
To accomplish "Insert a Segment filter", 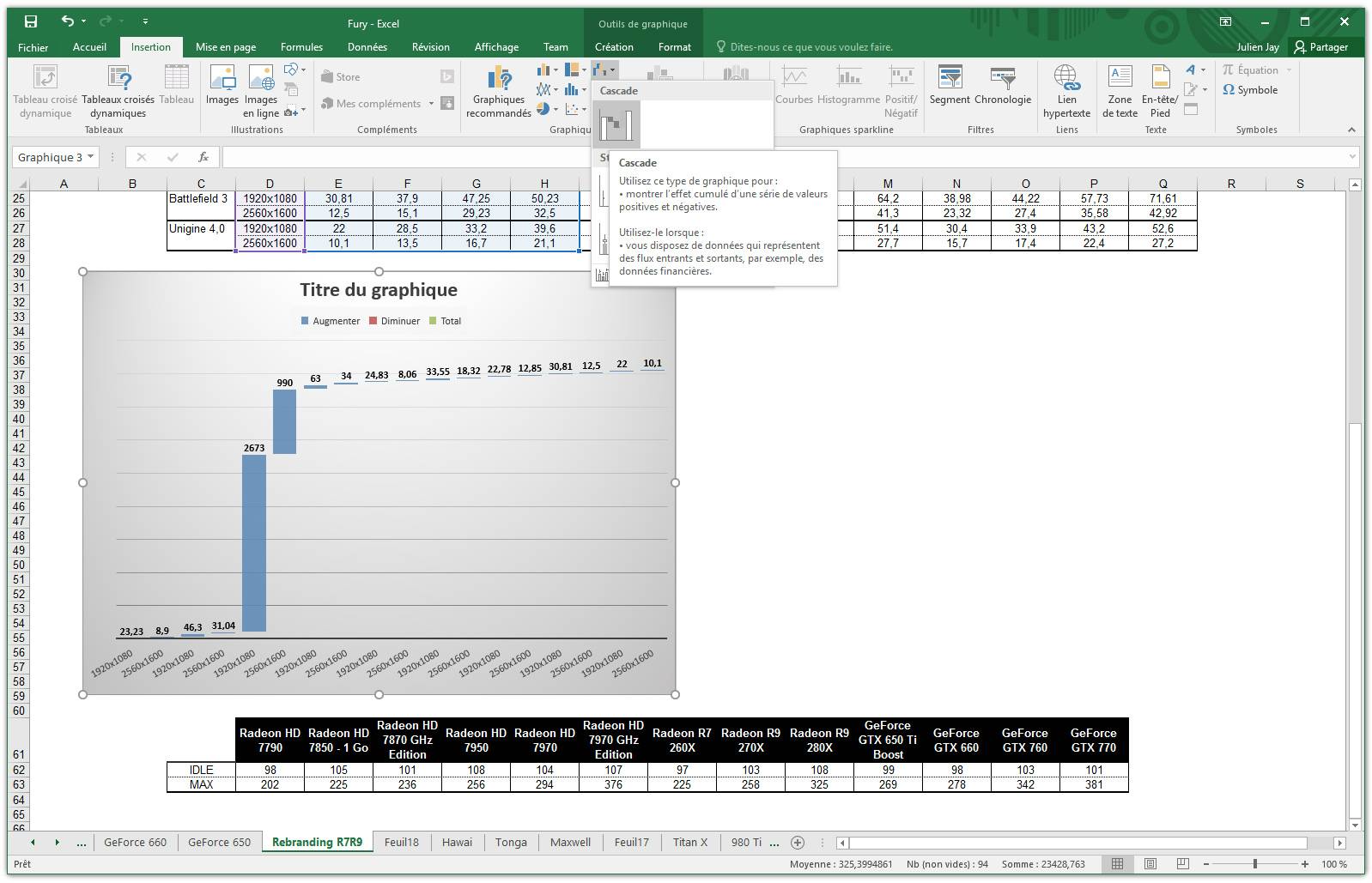I will pos(950,86).
